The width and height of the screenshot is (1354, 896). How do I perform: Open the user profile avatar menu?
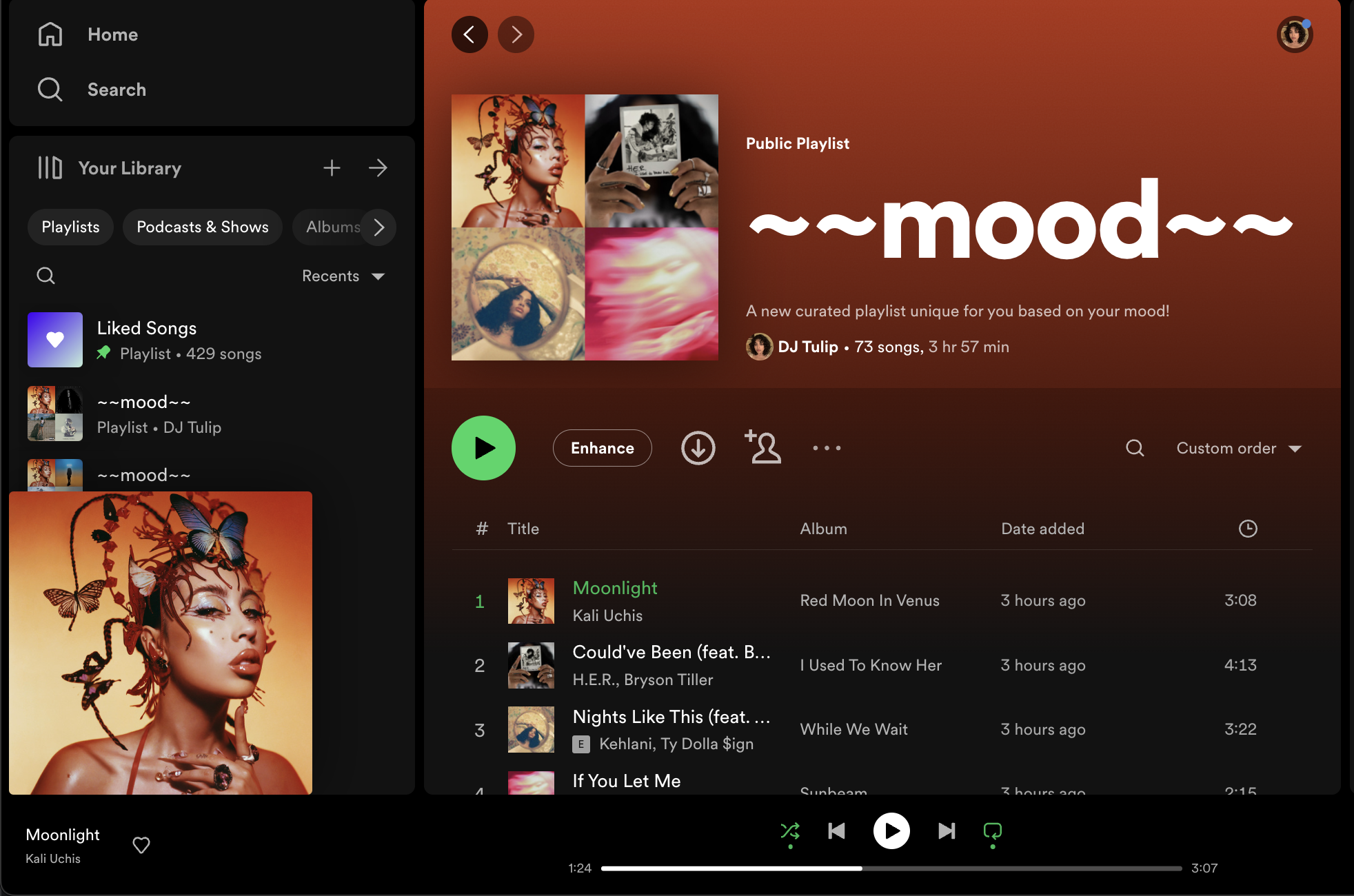(x=1295, y=34)
